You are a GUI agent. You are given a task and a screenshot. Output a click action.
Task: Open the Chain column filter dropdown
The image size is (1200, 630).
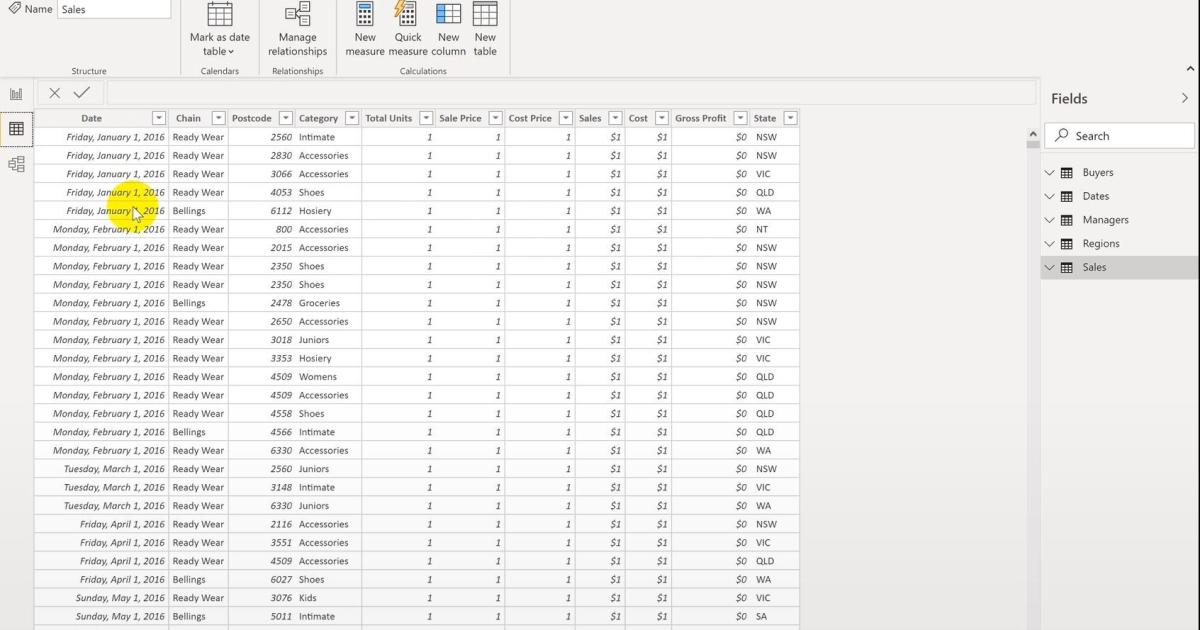[218, 118]
